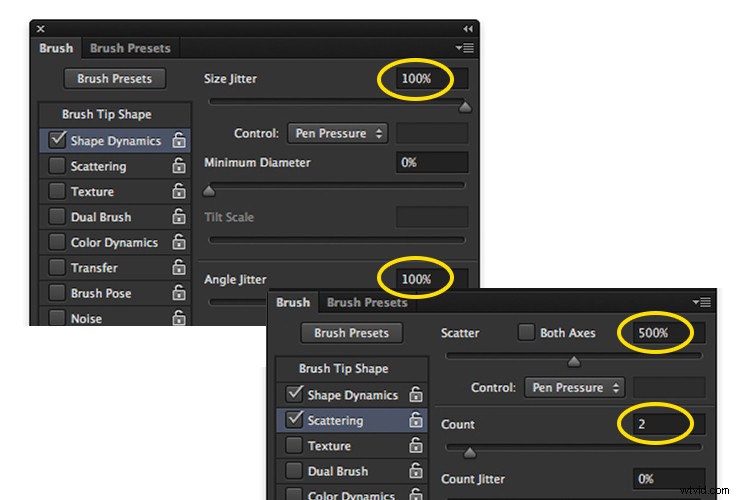Click the Dual Brush lock icon in lower panel

416,470
